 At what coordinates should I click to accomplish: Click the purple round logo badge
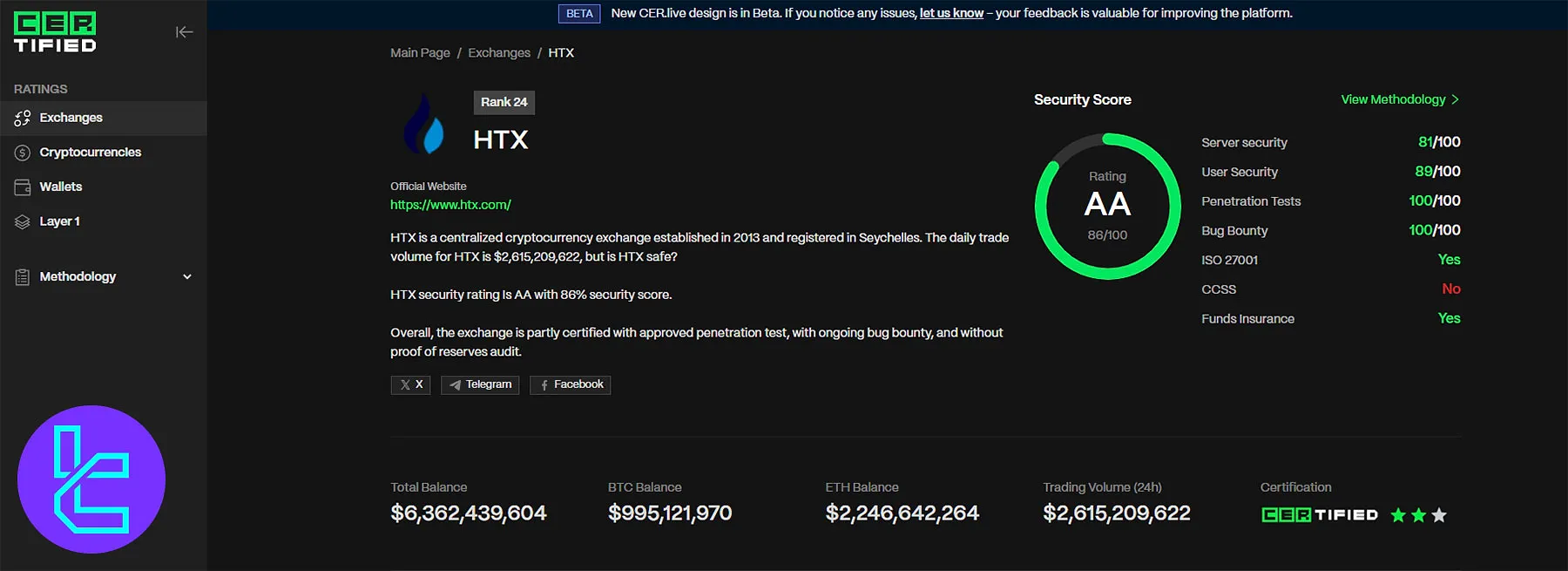[x=91, y=479]
